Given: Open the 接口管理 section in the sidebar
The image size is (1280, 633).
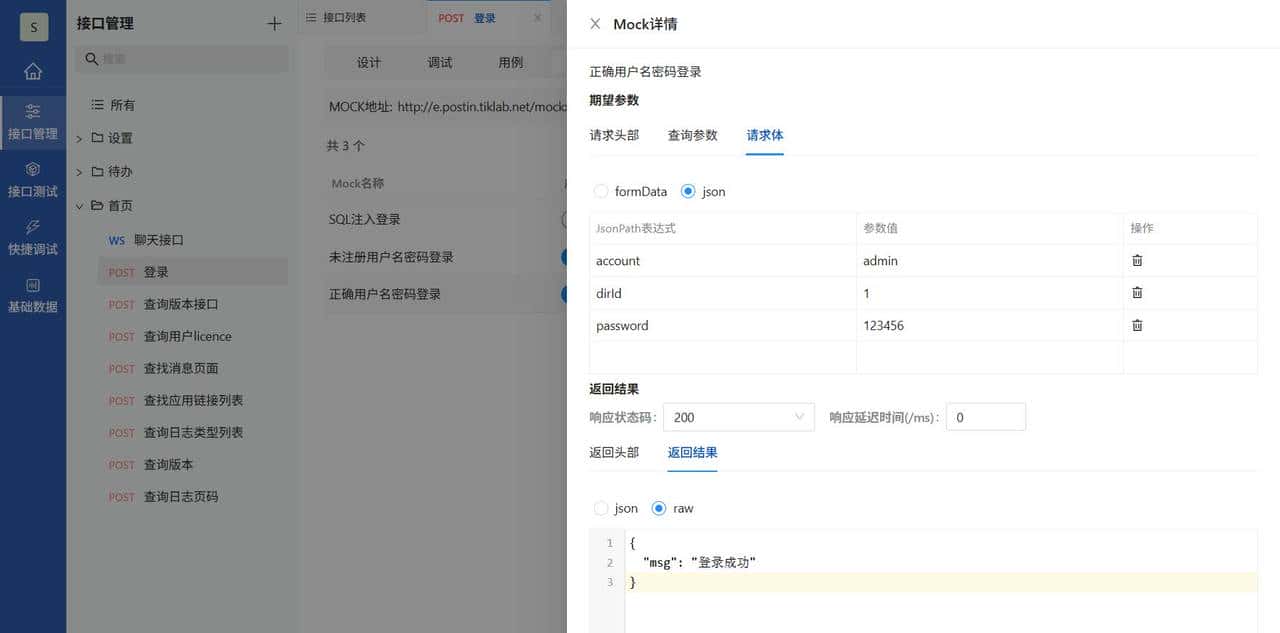Looking at the screenshot, I should pos(33,122).
